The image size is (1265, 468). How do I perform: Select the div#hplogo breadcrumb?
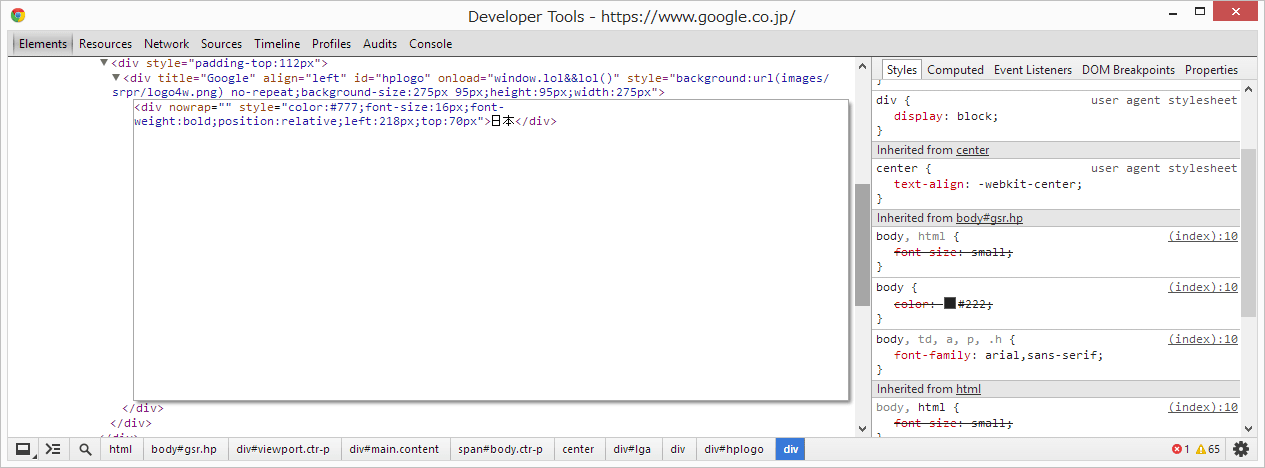coord(736,449)
